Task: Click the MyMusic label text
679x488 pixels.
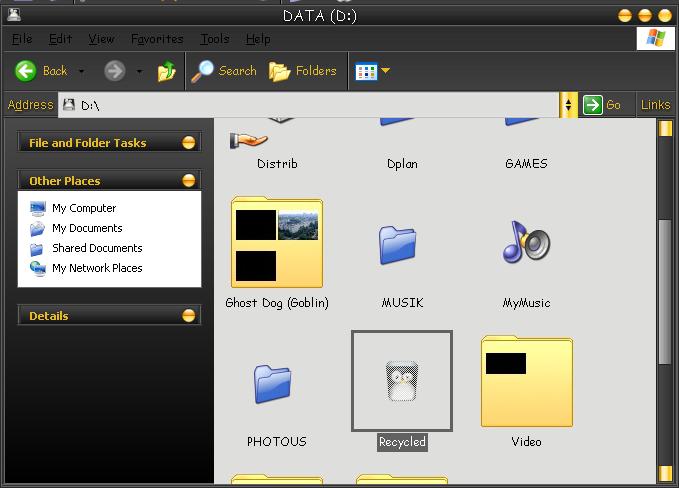Action: point(526,303)
